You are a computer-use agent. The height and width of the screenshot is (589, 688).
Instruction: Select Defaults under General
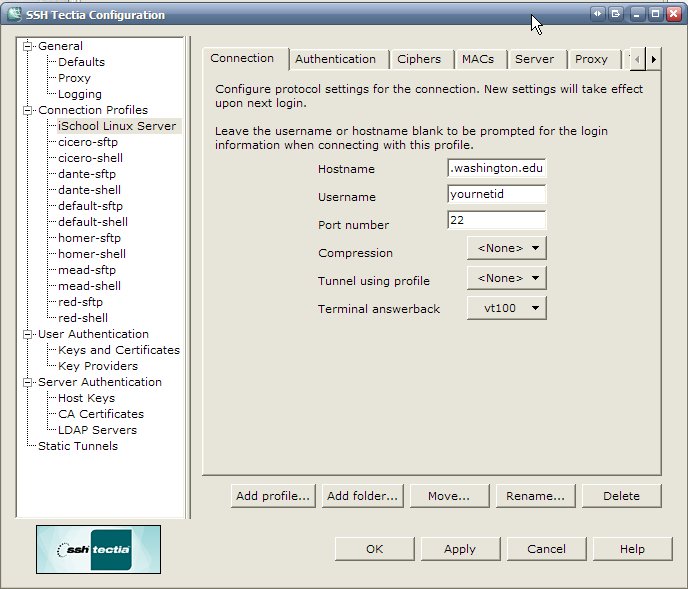tap(82, 62)
